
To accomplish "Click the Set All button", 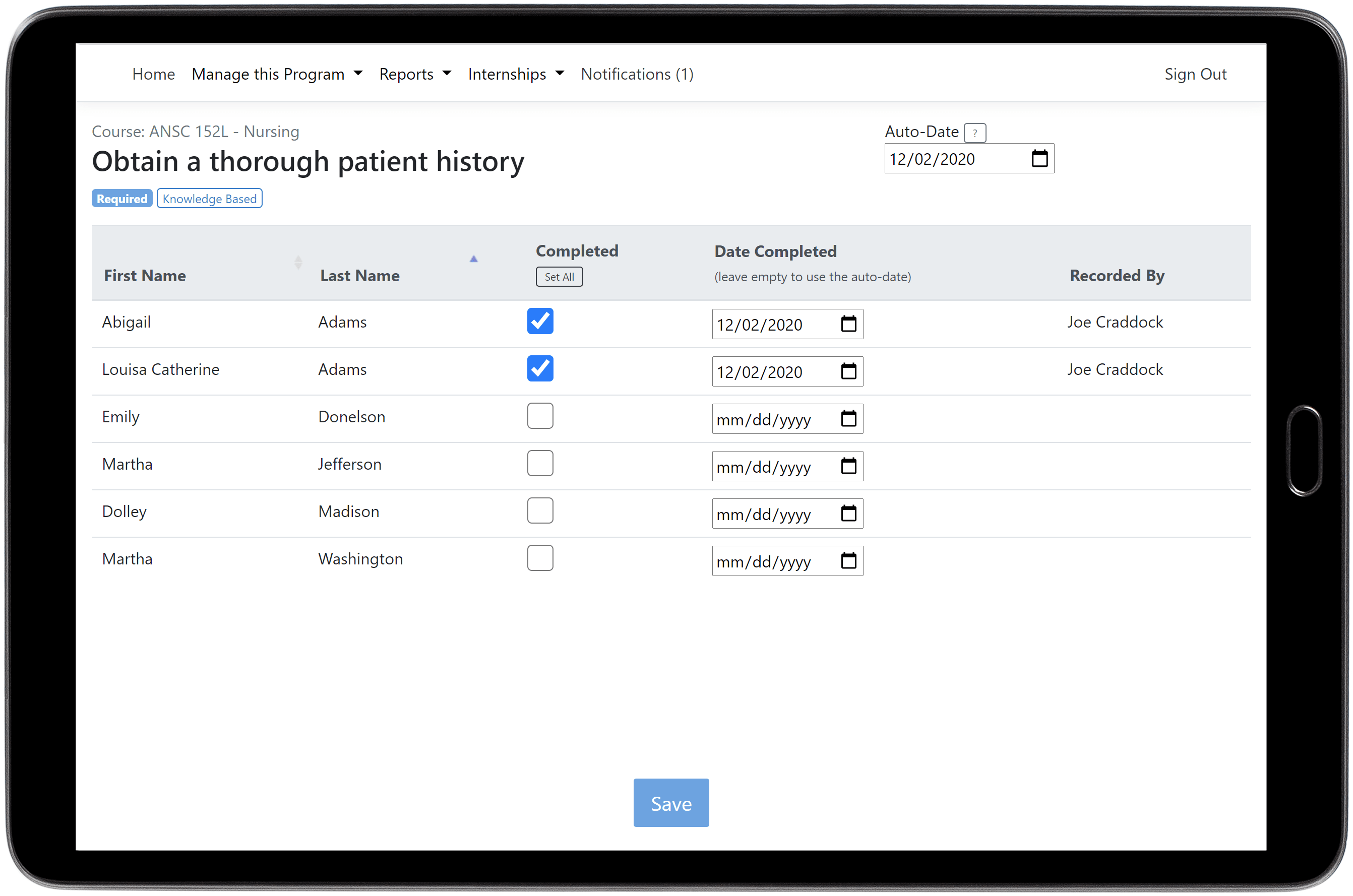I will point(559,276).
